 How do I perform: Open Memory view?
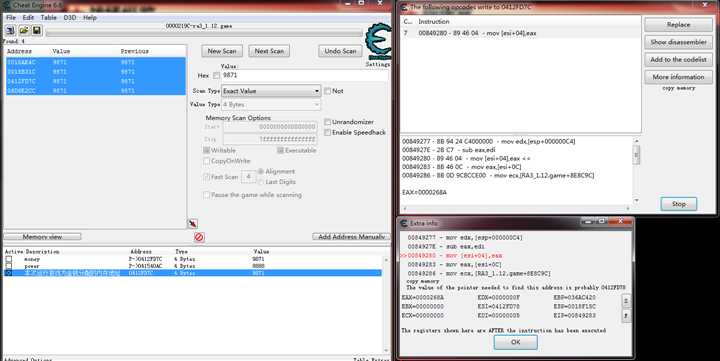[42, 237]
